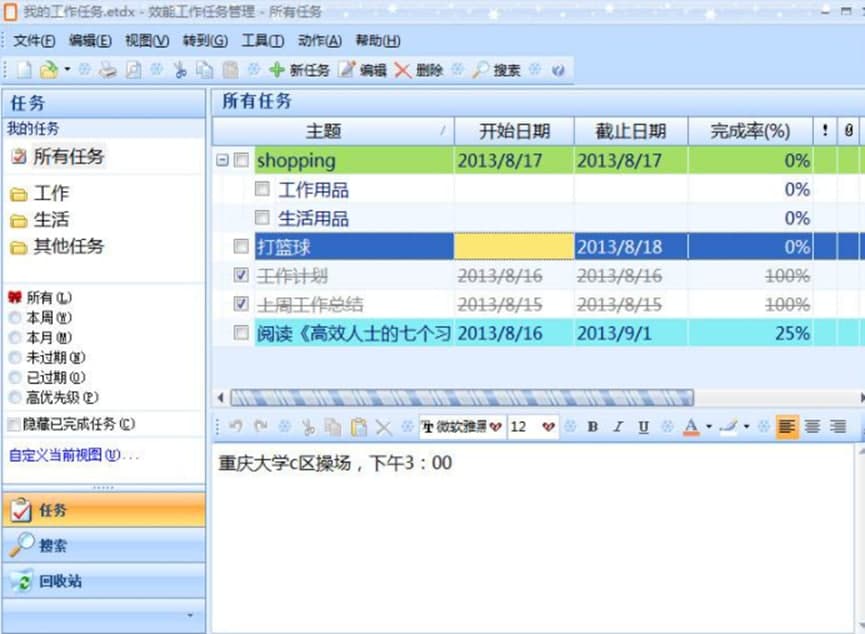Open the dropdown arrow beside Open folder icon

(x=67, y=70)
